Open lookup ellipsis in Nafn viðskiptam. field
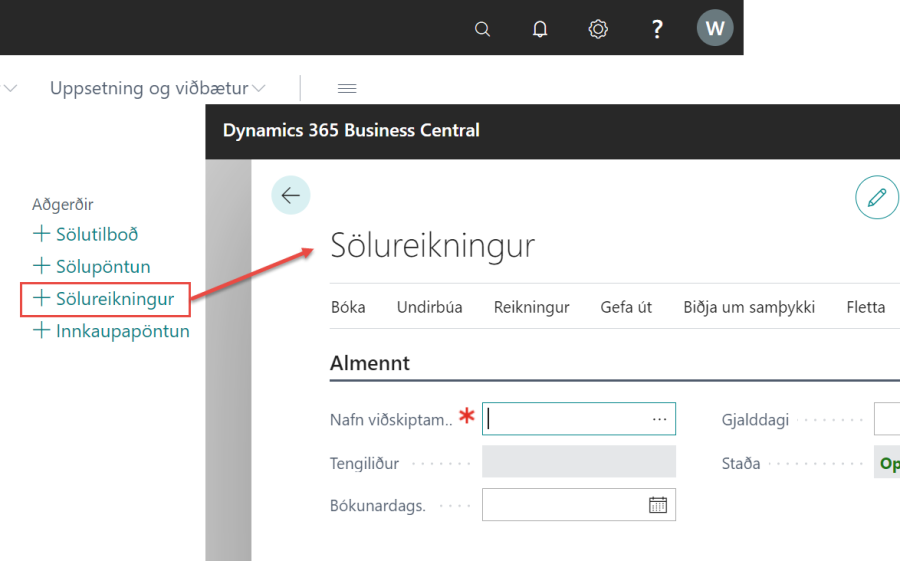The height and width of the screenshot is (561, 900). click(659, 420)
